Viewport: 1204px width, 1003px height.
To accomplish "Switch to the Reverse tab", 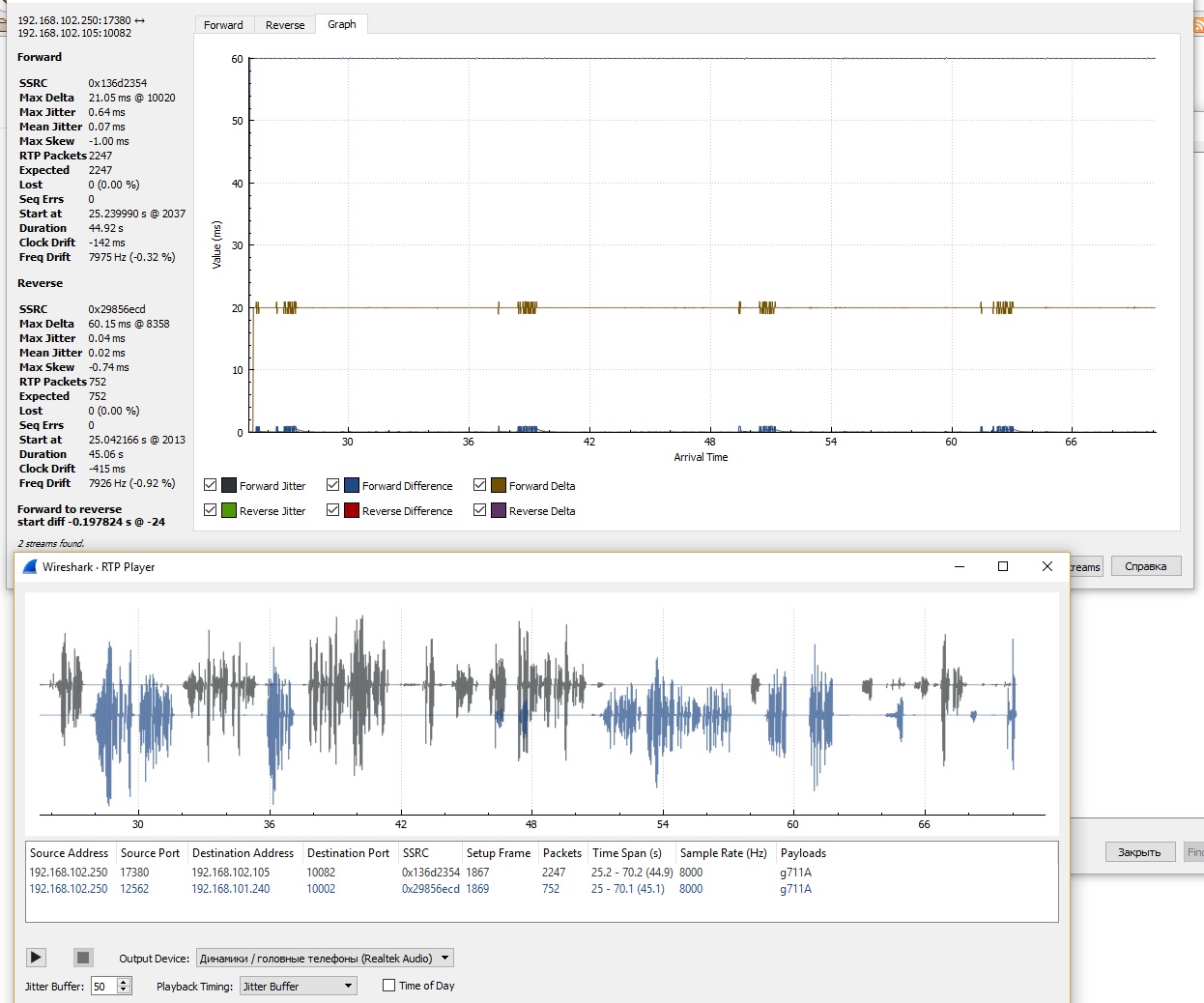I will click(285, 25).
